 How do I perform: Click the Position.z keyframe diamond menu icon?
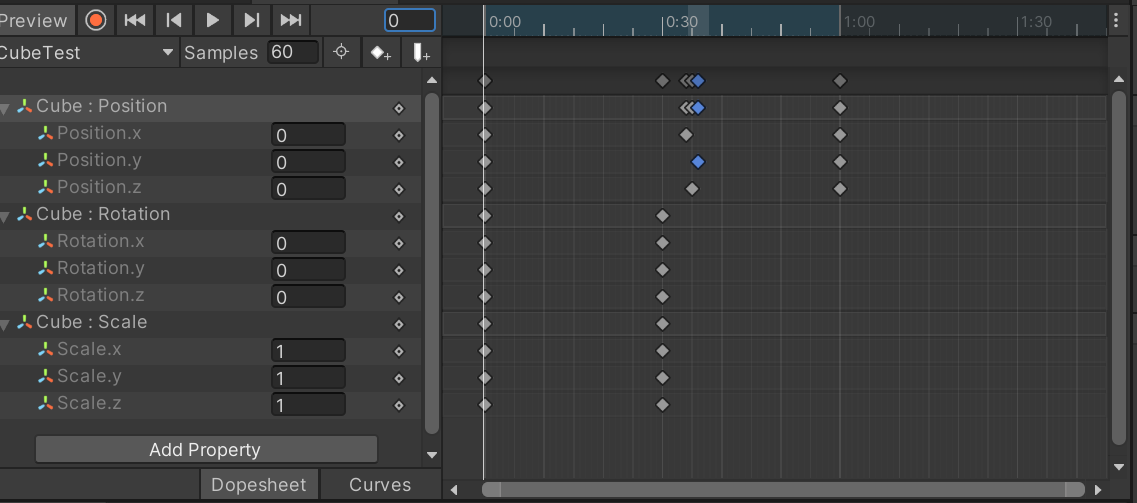[x=398, y=190]
